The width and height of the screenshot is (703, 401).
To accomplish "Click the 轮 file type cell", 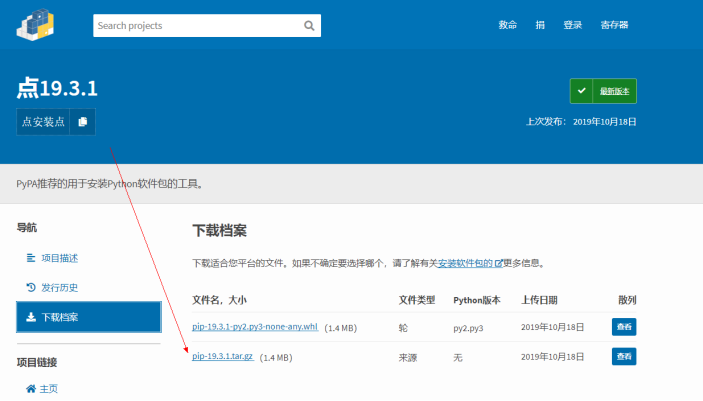I will point(403,328).
